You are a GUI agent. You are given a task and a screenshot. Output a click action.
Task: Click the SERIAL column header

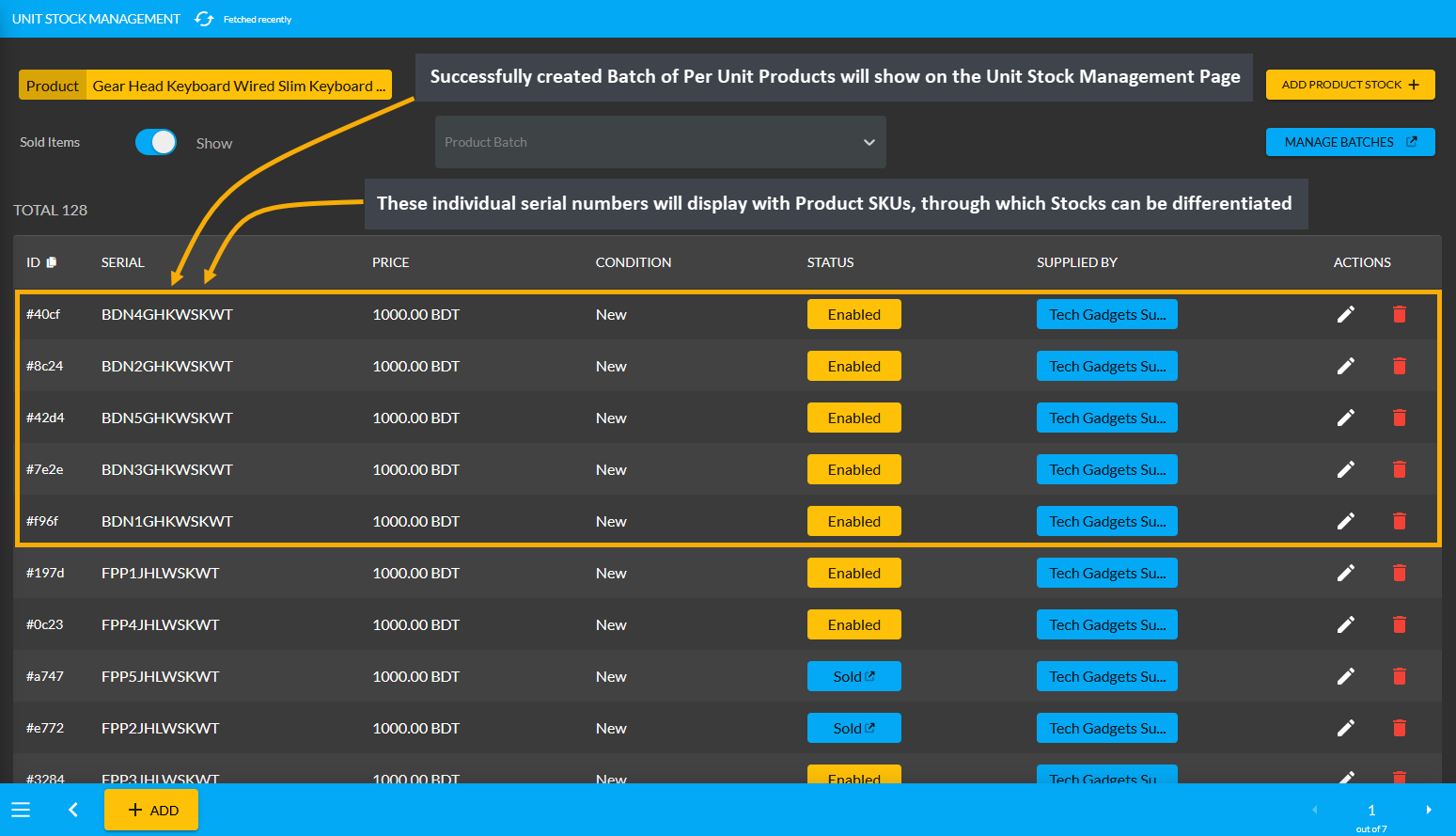pos(123,262)
